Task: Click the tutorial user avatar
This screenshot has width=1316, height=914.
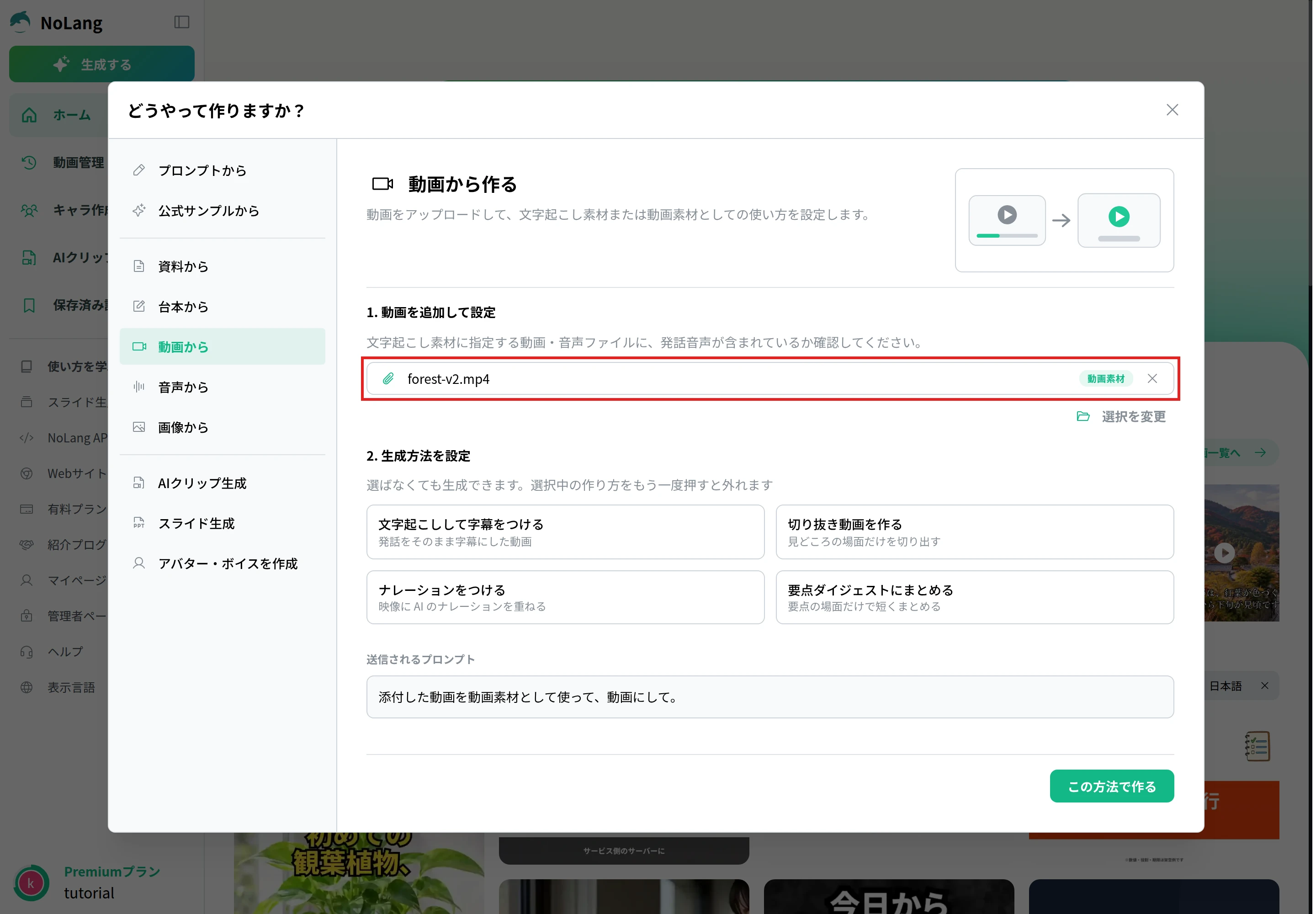Action: [30, 882]
